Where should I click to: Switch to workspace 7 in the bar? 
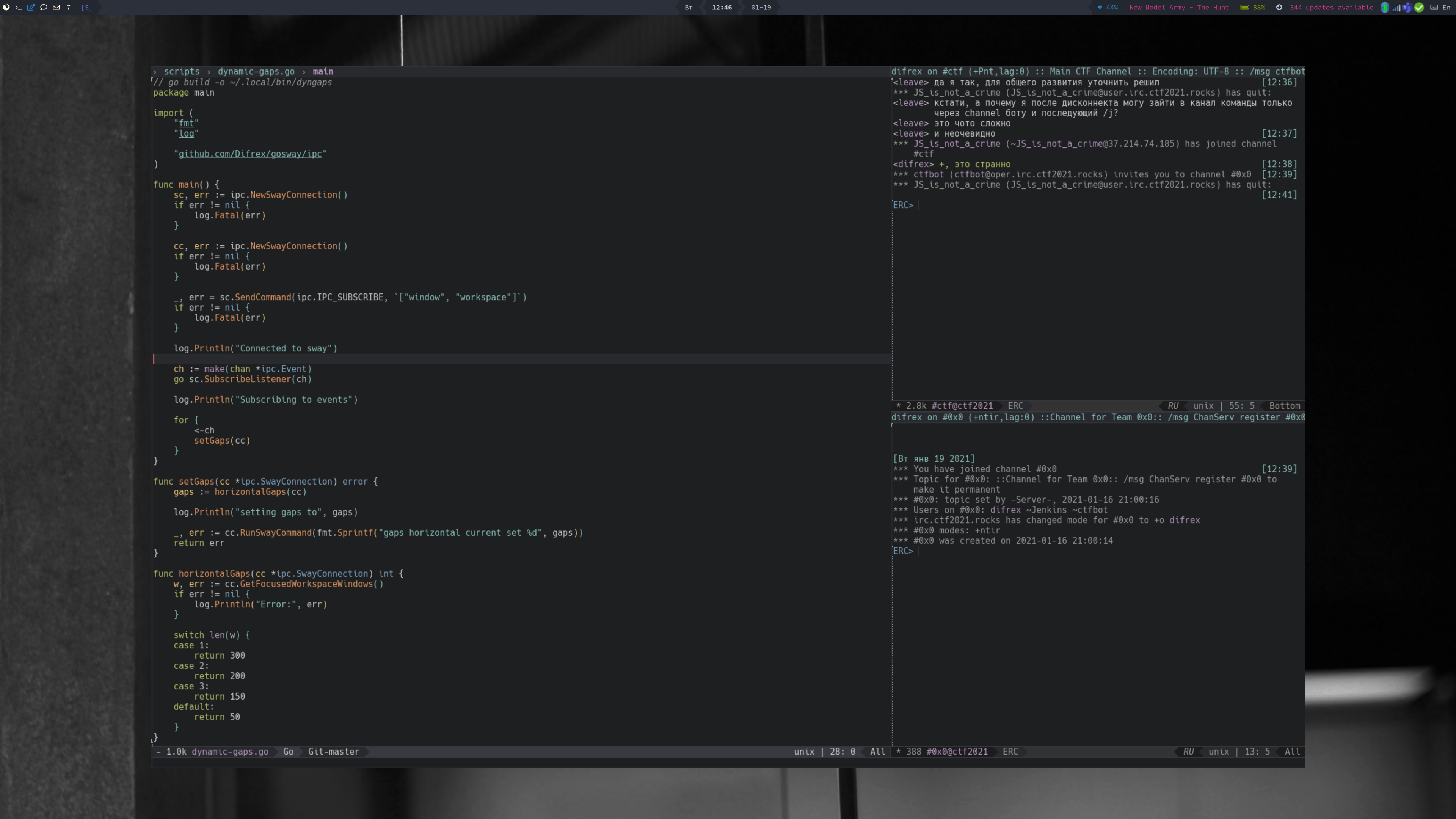click(68, 7)
